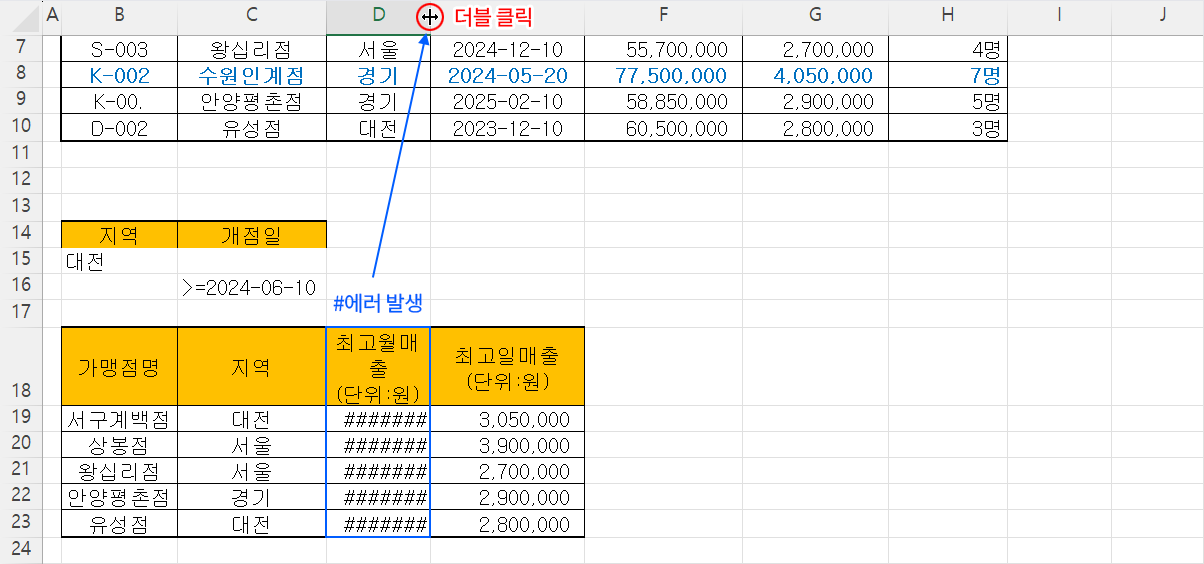Click 2,700,000 in row 21
Image resolution: width=1204 pixels, height=564 pixels.
click(508, 471)
